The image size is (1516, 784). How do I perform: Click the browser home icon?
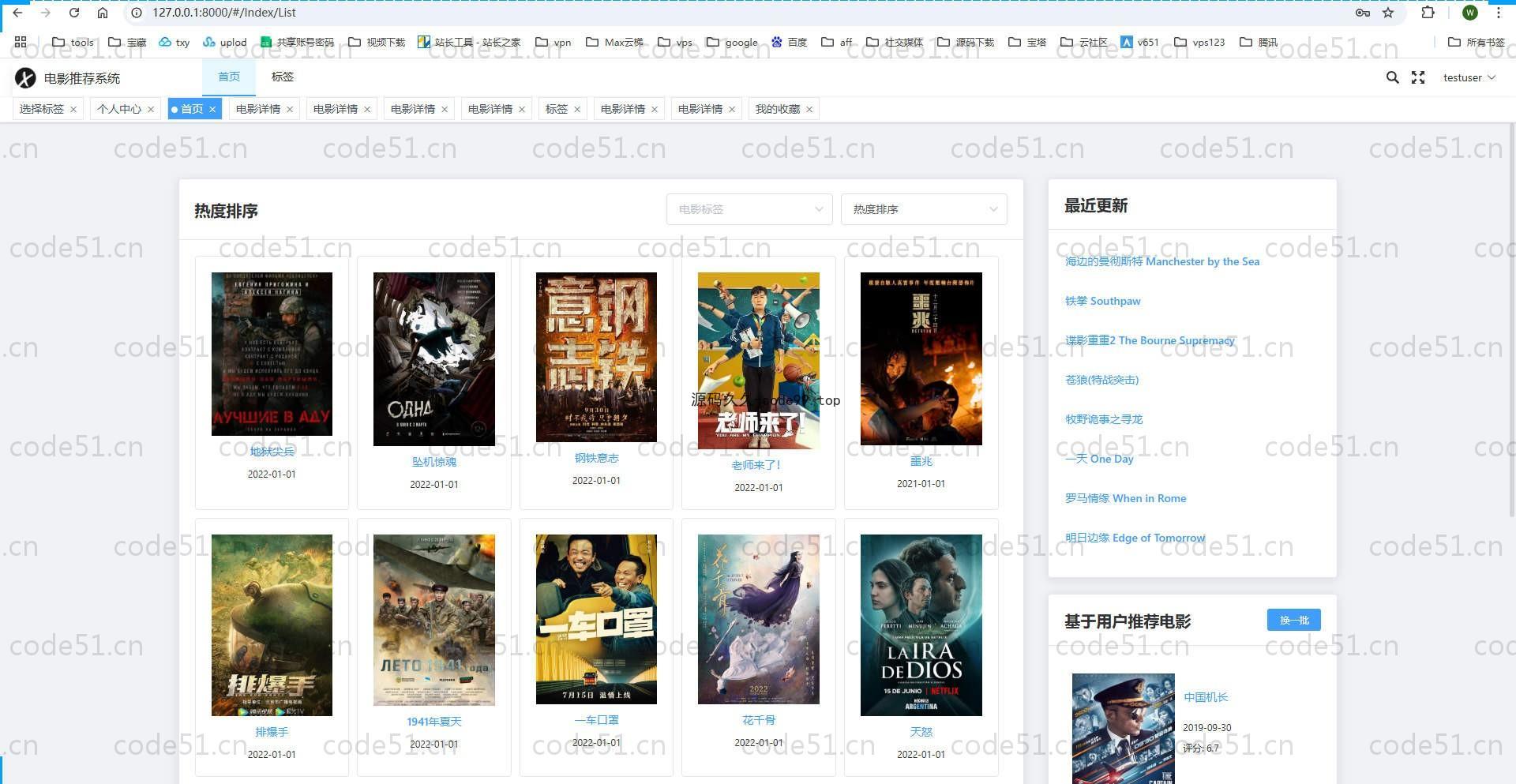click(x=103, y=13)
